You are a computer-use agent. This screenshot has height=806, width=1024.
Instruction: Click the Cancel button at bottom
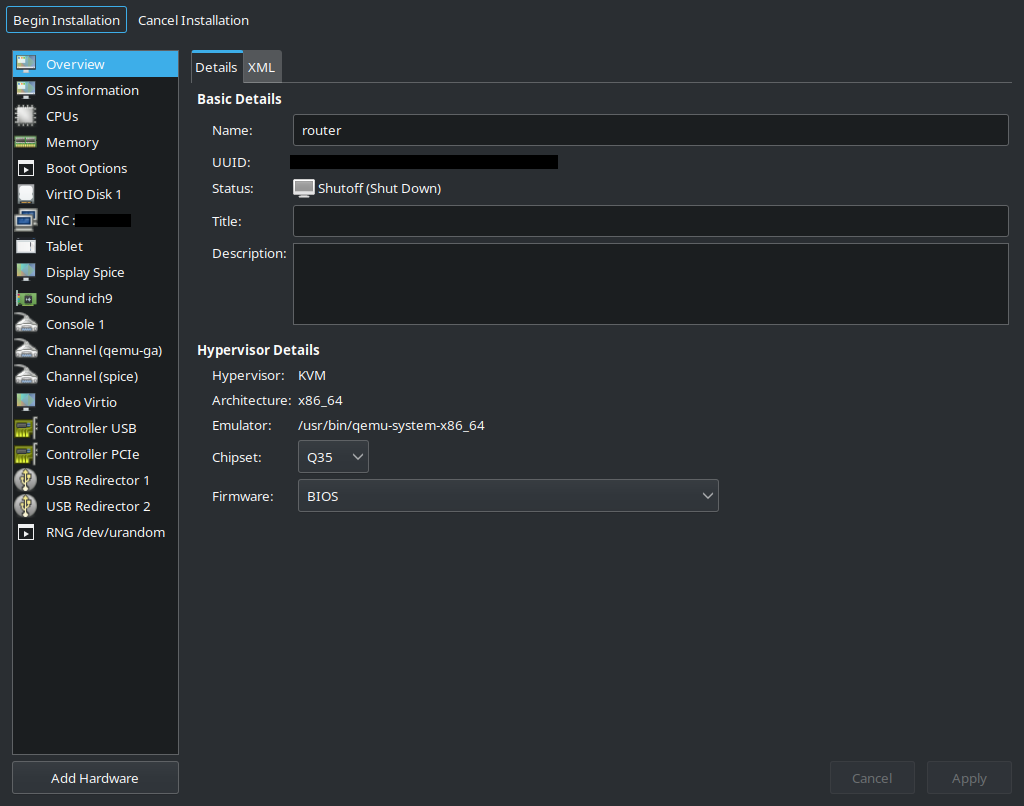click(872, 778)
